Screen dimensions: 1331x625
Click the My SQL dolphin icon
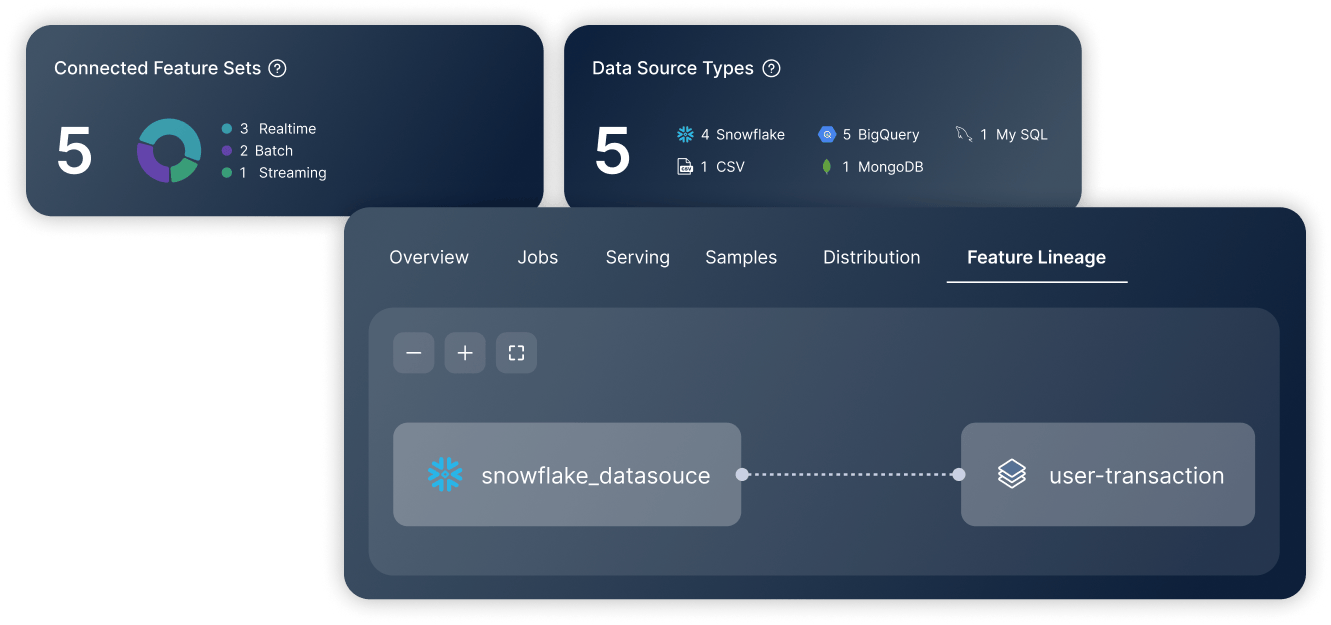click(x=964, y=134)
